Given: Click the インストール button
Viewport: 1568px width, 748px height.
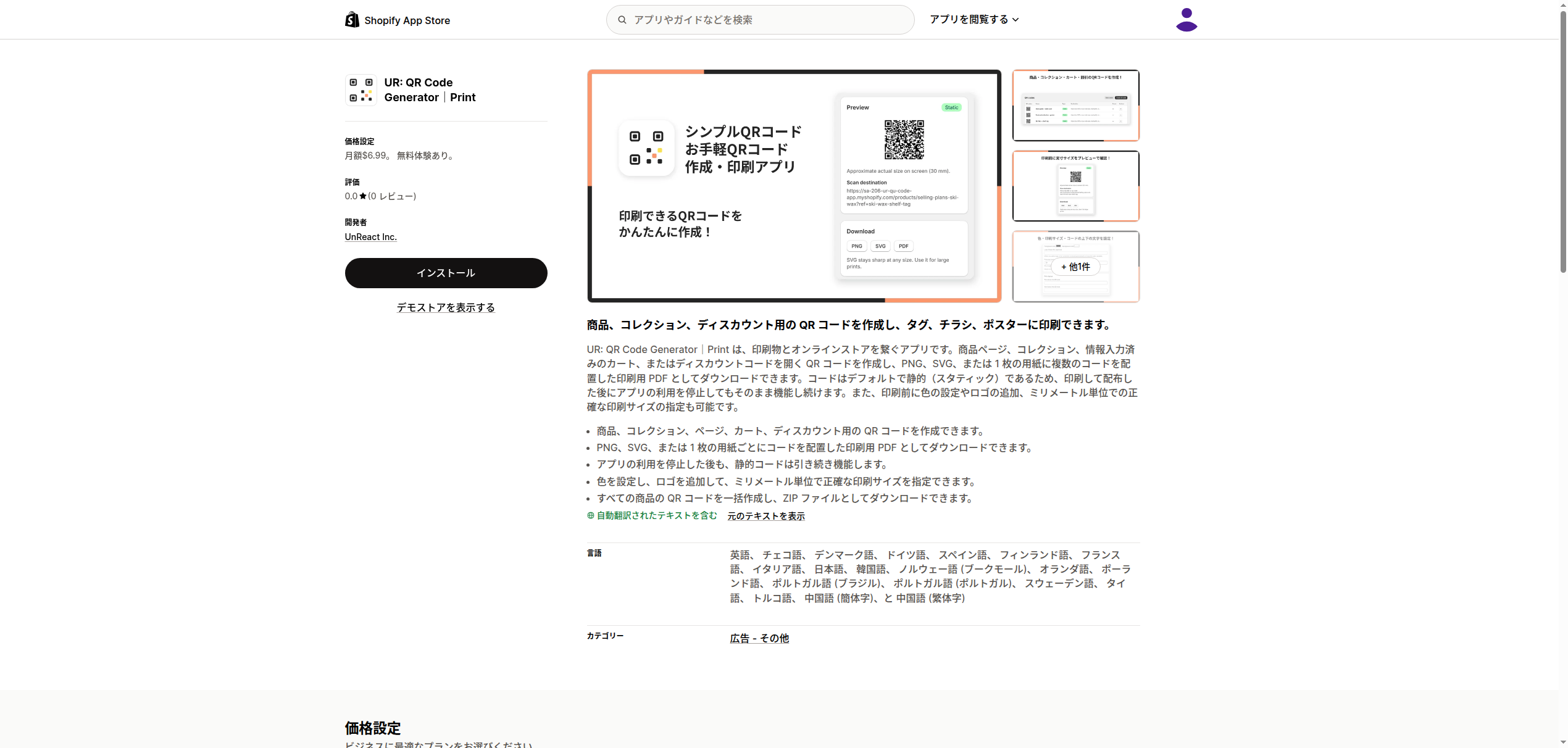Looking at the screenshot, I should 446,273.
